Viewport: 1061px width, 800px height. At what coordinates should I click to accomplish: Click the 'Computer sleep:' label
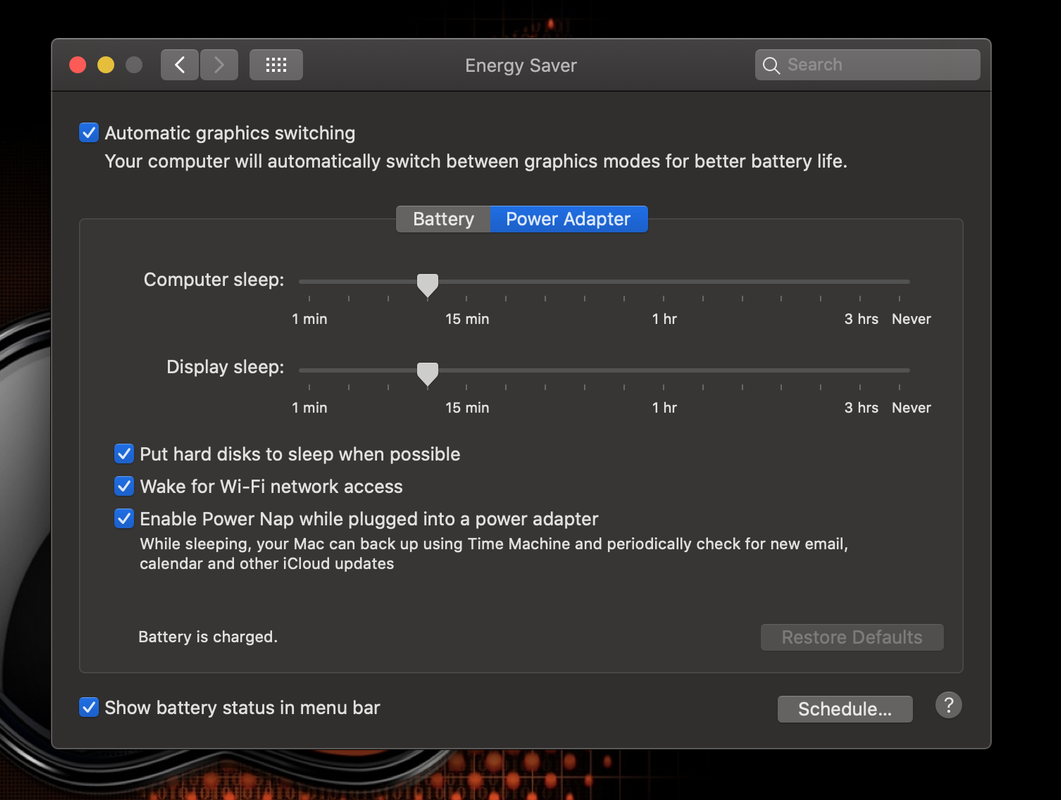pyautogui.click(x=214, y=280)
